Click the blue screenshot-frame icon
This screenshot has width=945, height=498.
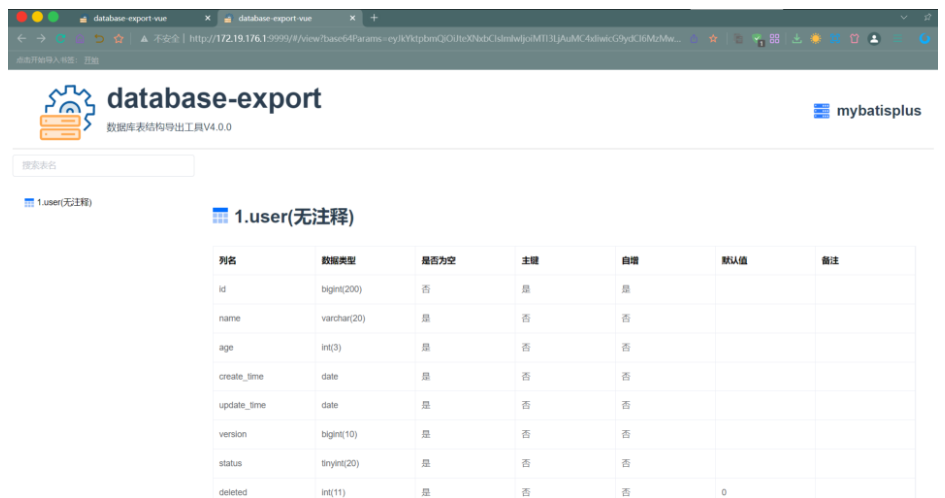[x=835, y=39]
